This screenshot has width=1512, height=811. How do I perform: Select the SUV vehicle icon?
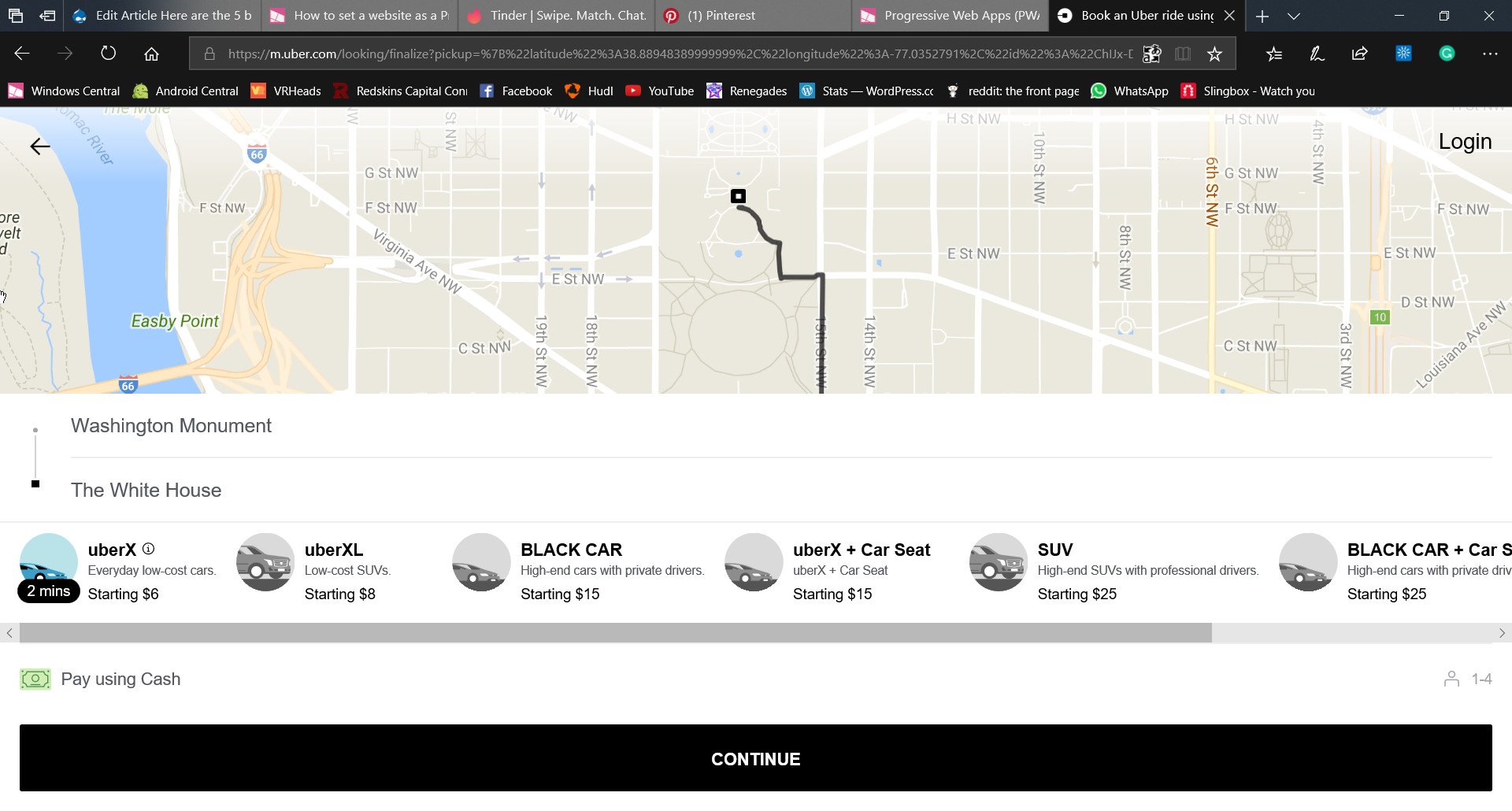pyautogui.click(x=998, y=562)
